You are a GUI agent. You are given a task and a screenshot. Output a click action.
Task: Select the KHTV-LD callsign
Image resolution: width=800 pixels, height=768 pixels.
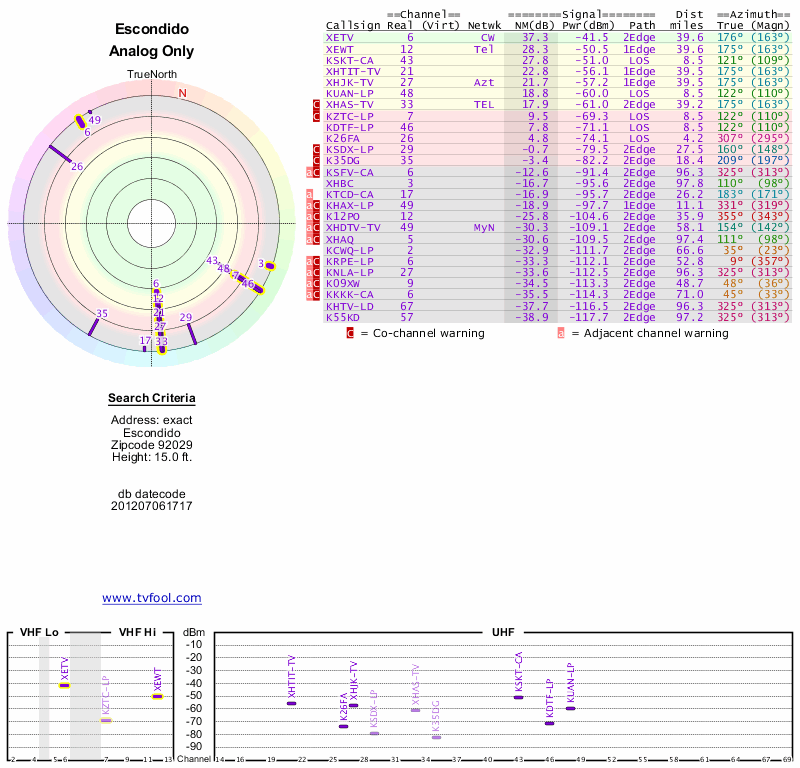coord(350,307)
